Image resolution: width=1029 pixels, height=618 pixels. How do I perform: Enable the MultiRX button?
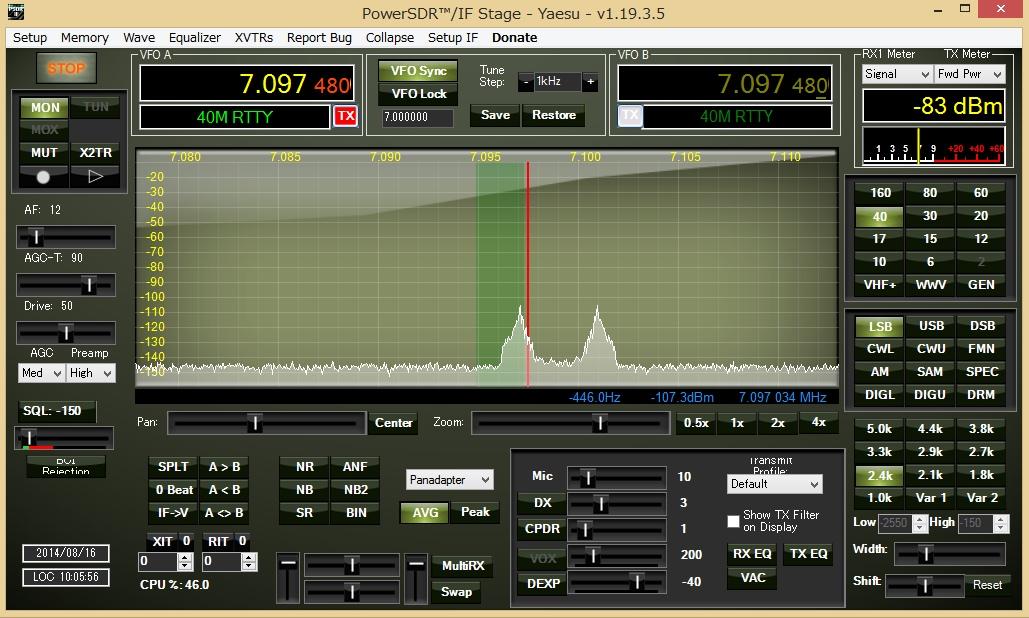pyautogui.click(x=463, y=566)
